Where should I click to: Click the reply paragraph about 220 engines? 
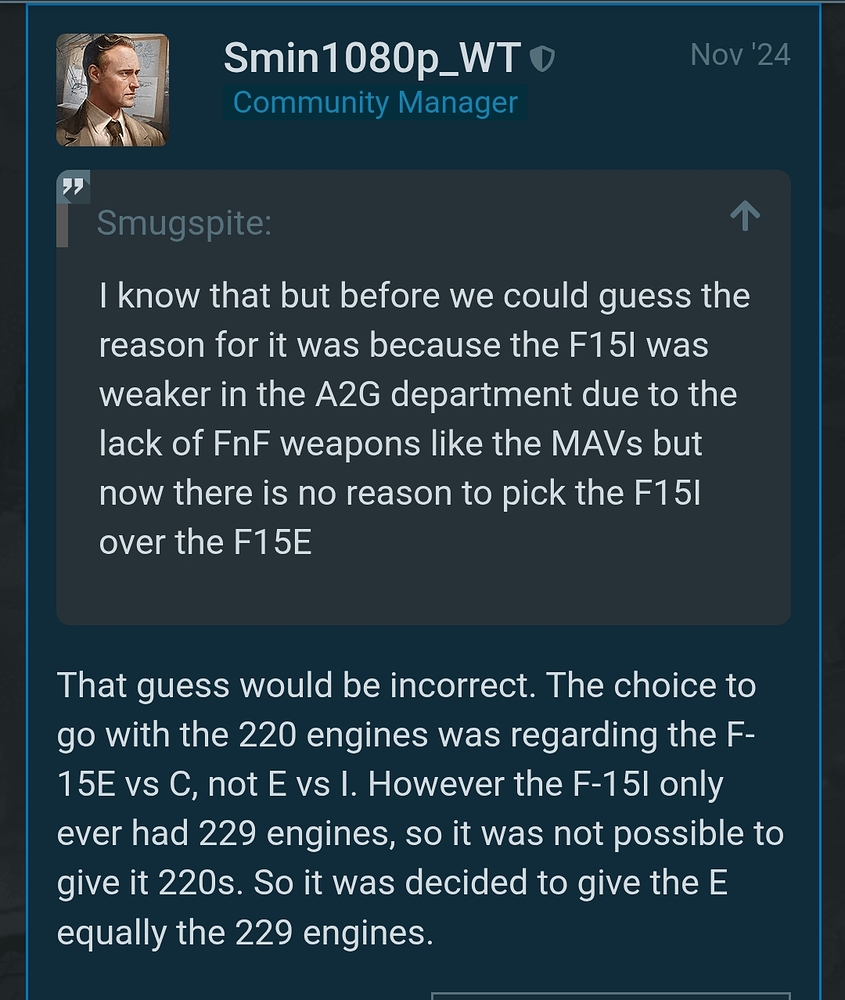[x=420, y=808]
